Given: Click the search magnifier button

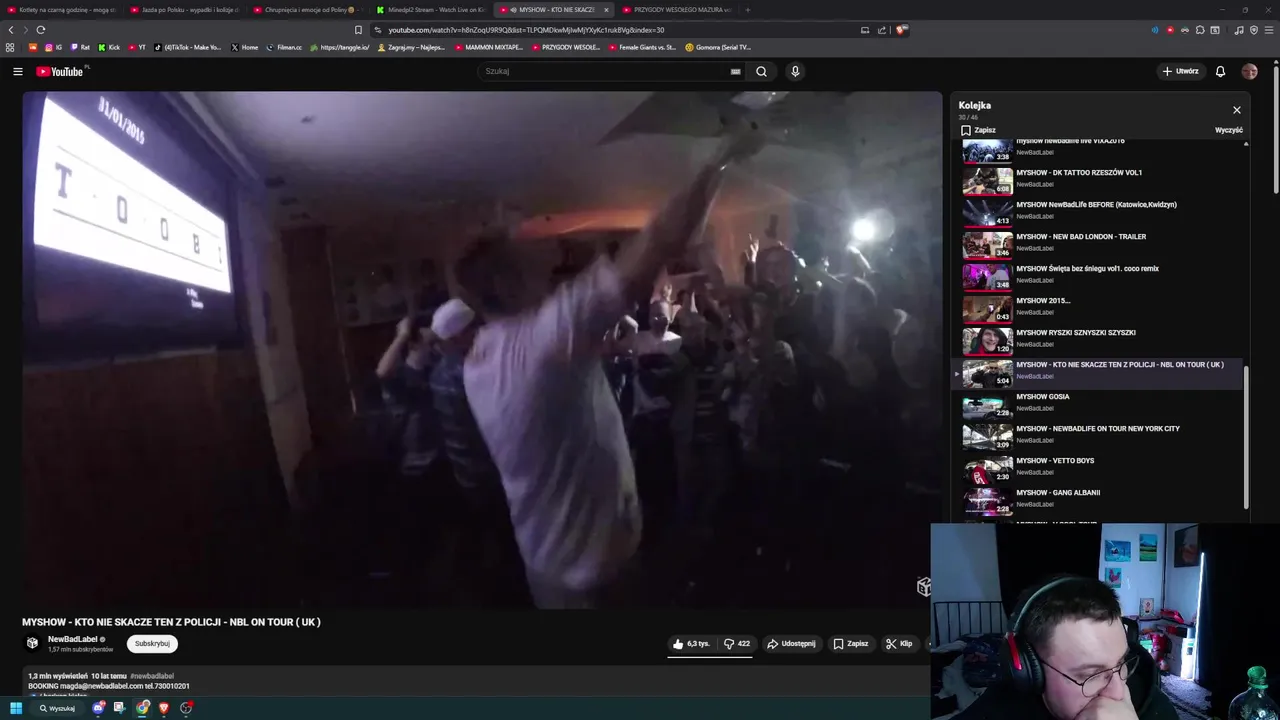Looking at the screenshot, I should pyautogui.click(x=761, y=71).
